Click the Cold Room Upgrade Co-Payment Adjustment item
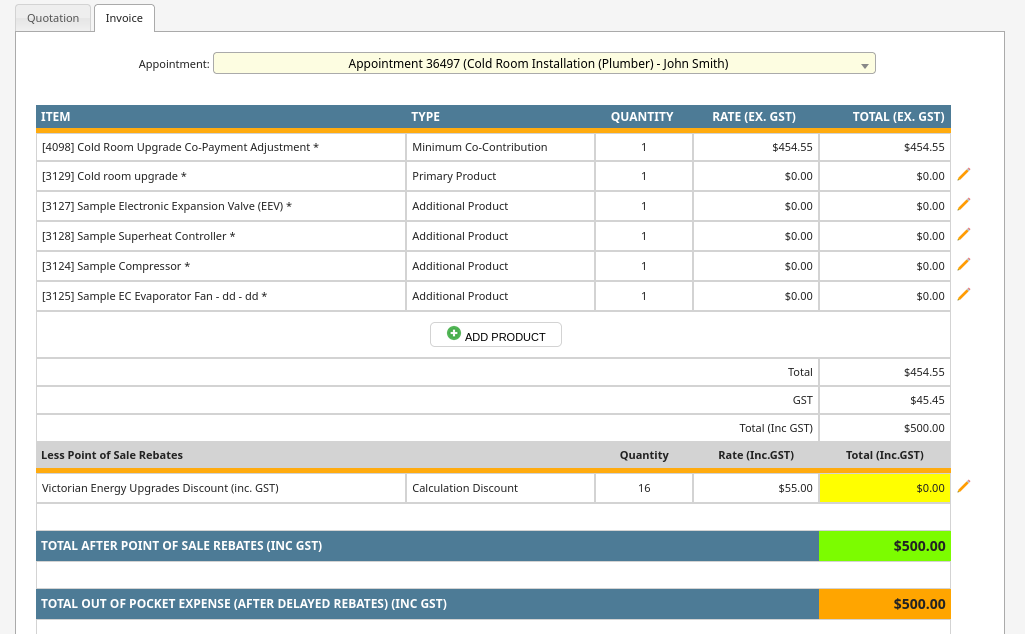 click(x=180, y=147)
